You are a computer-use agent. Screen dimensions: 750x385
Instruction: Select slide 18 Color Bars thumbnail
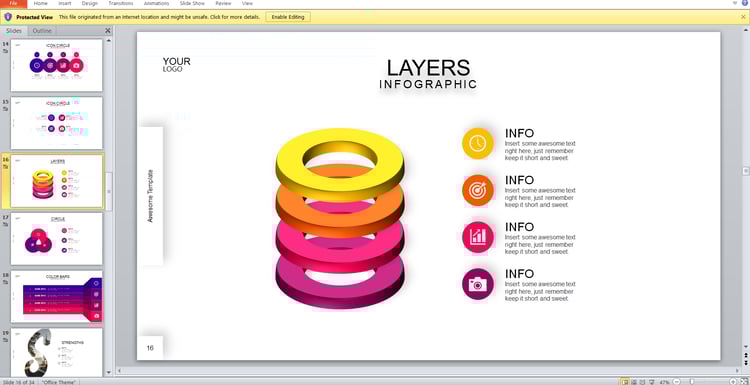click(x=56, y=297)
